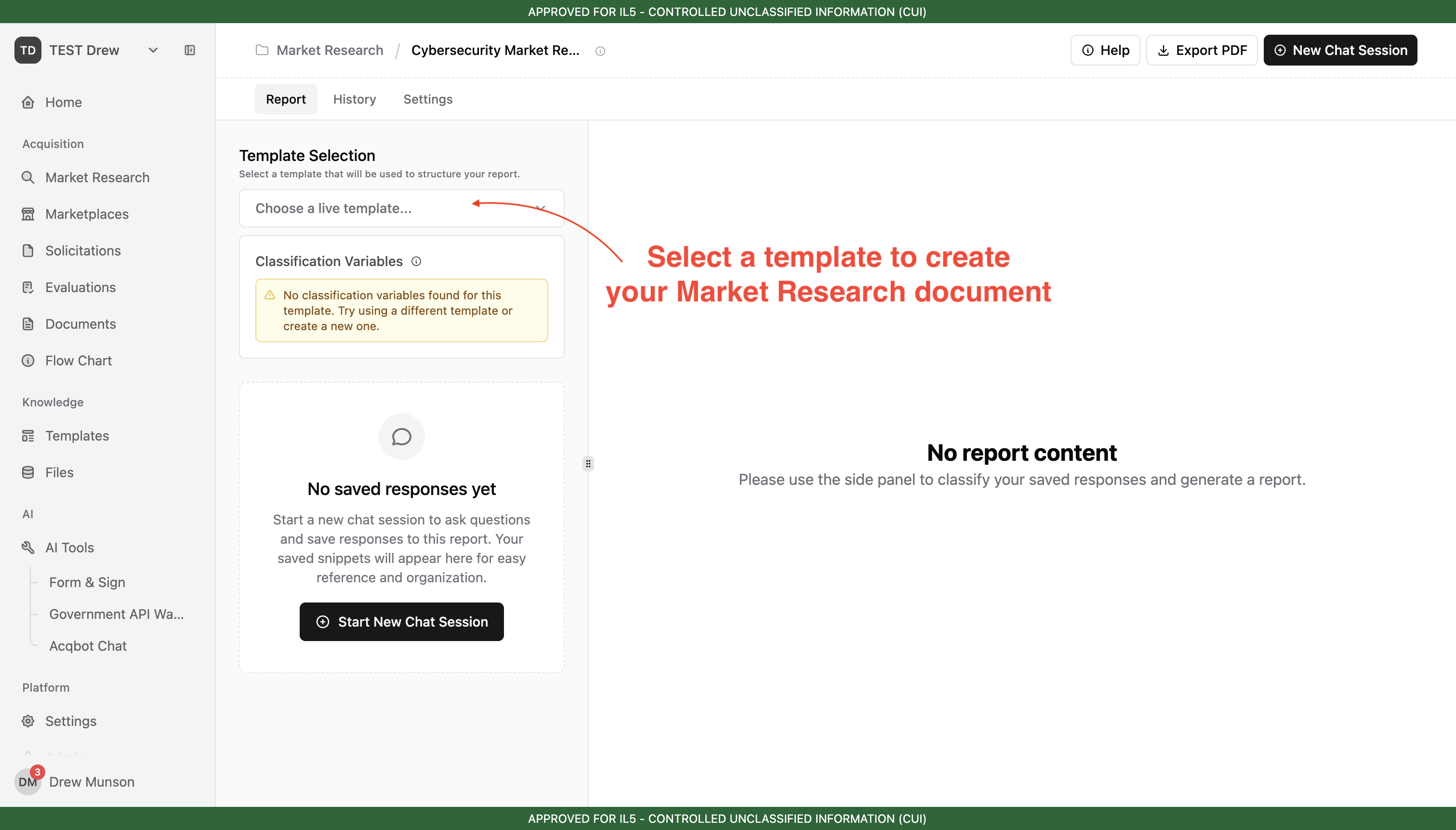
Task: Click Classification Variables info icon
Action: point(416,261)
